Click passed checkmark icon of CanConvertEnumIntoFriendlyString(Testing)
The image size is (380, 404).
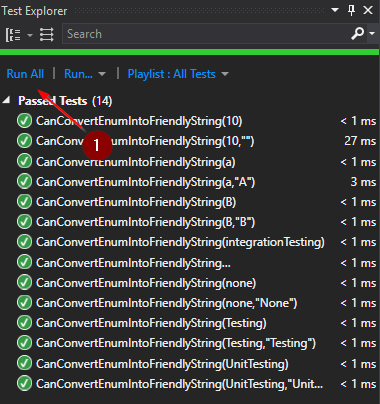tap(24, 323)
